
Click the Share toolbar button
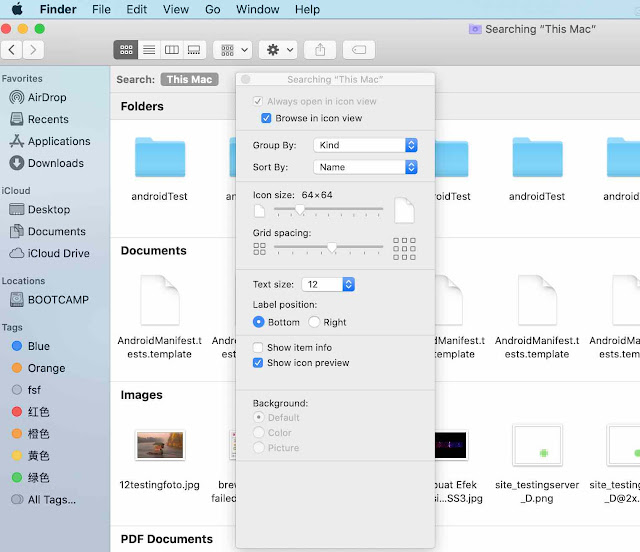click(x=320, y=50)
